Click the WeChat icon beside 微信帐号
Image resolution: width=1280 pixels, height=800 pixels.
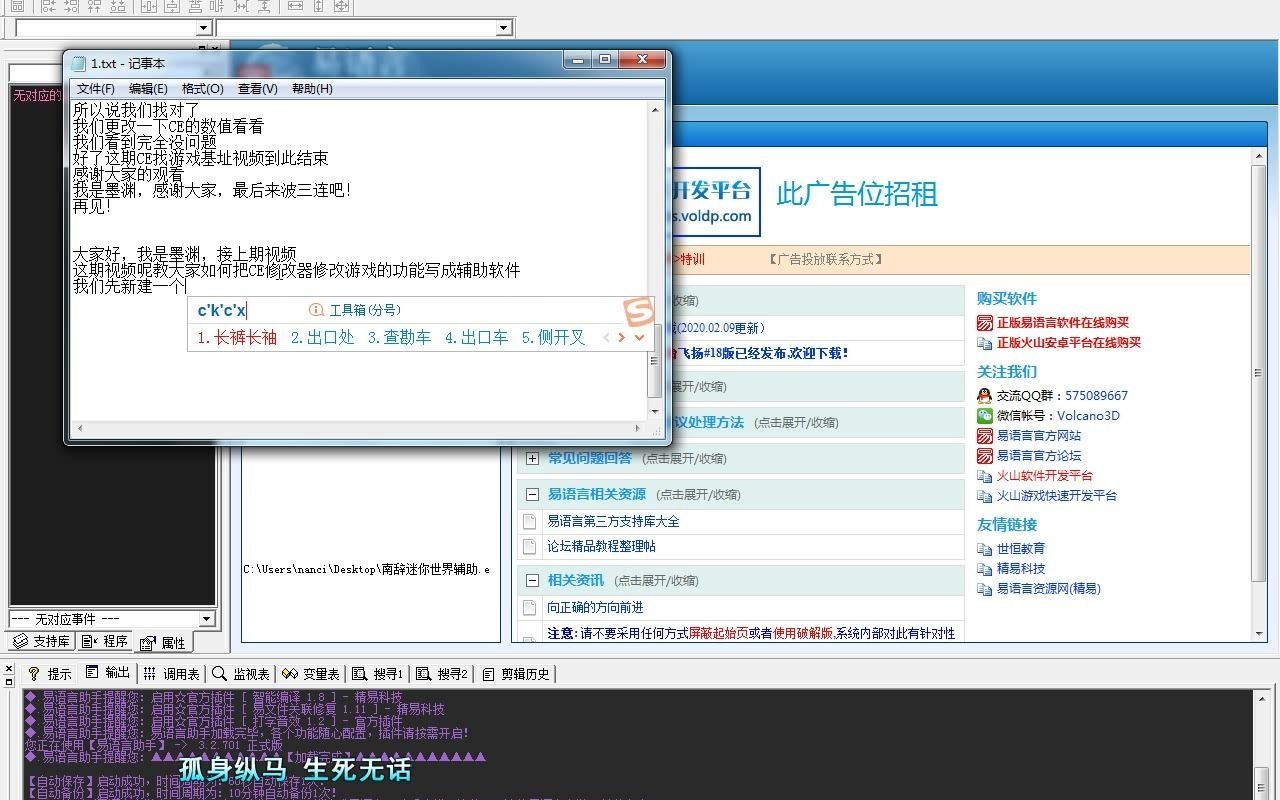pyautogui.click(x=985, y=416)
